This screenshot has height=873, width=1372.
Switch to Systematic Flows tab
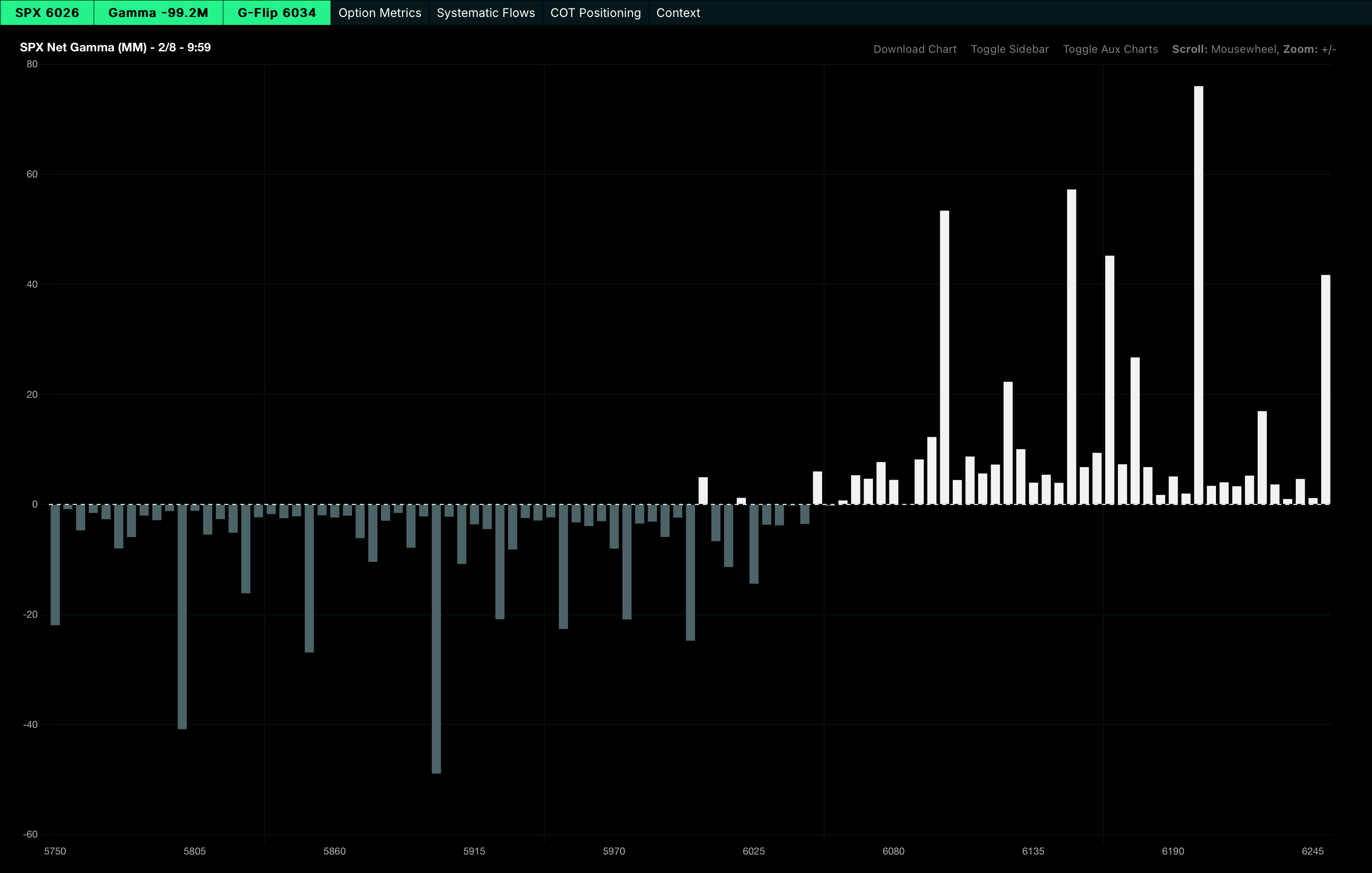(x=486, y=12)
